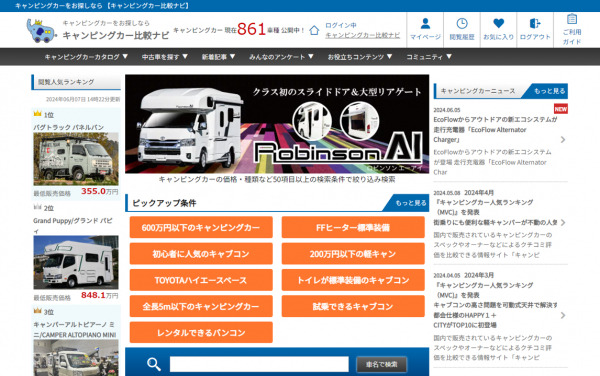Click the car name search field

pyautogui.click(x=259, y=364)
